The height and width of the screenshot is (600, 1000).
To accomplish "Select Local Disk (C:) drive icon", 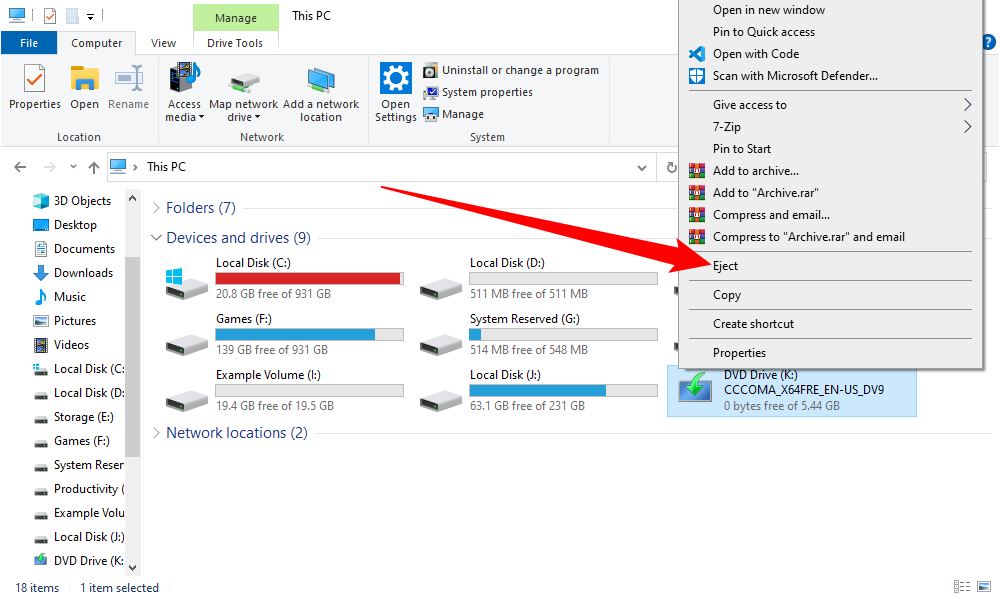I will pos(186,283).
